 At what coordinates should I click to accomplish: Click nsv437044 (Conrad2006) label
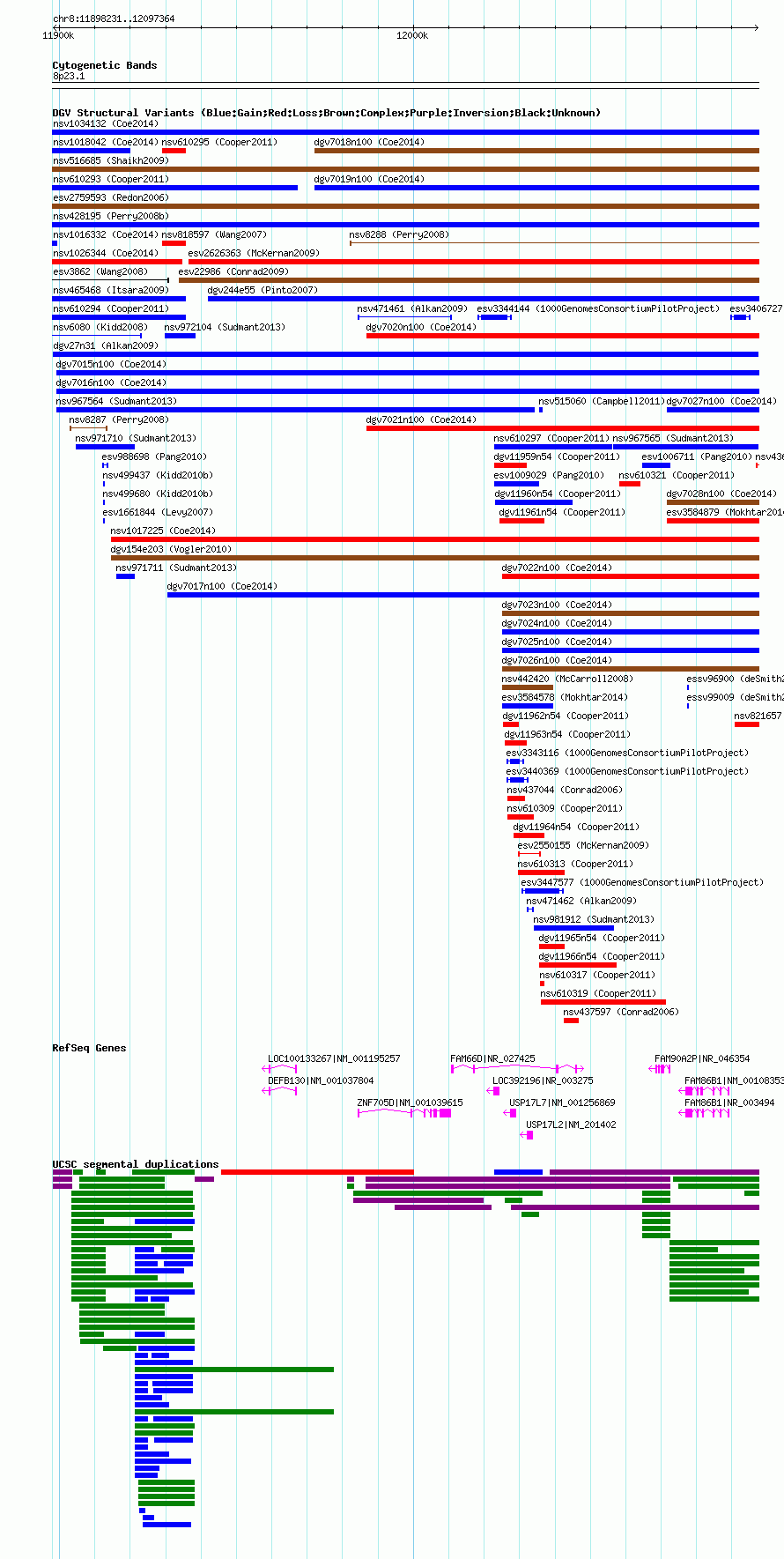point(565,790)
